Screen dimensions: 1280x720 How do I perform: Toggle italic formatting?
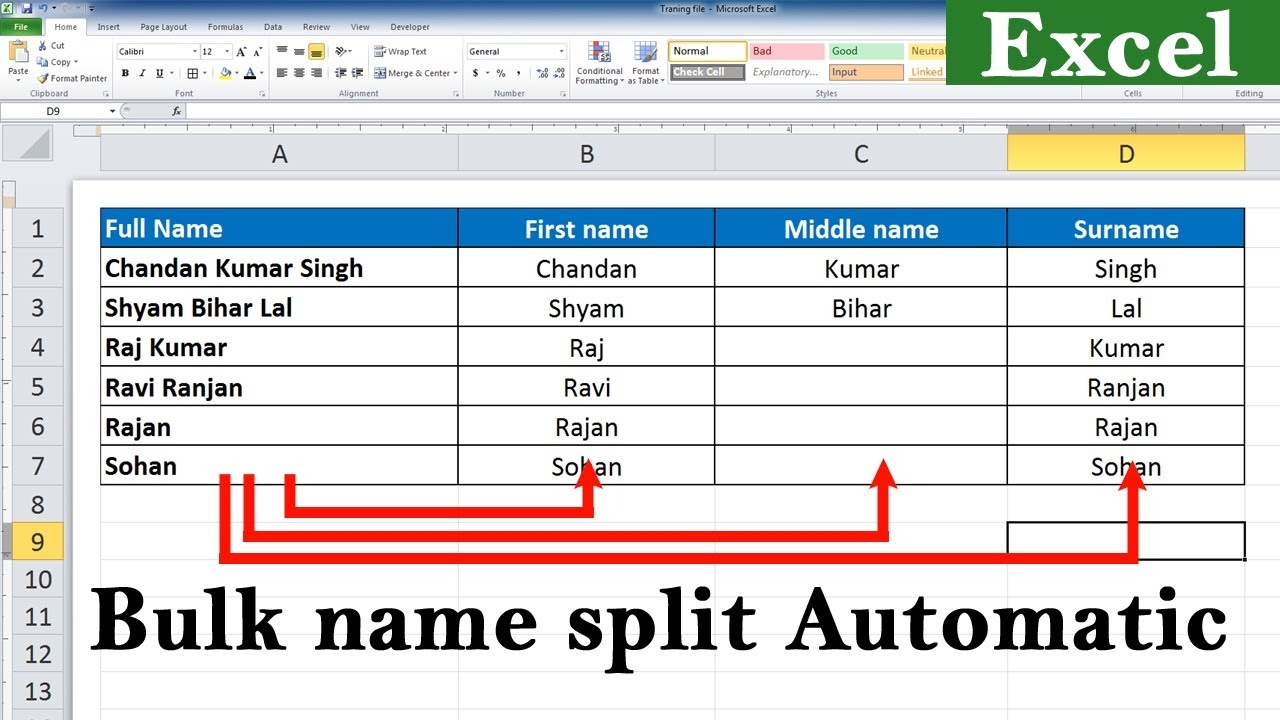point(142,73)
